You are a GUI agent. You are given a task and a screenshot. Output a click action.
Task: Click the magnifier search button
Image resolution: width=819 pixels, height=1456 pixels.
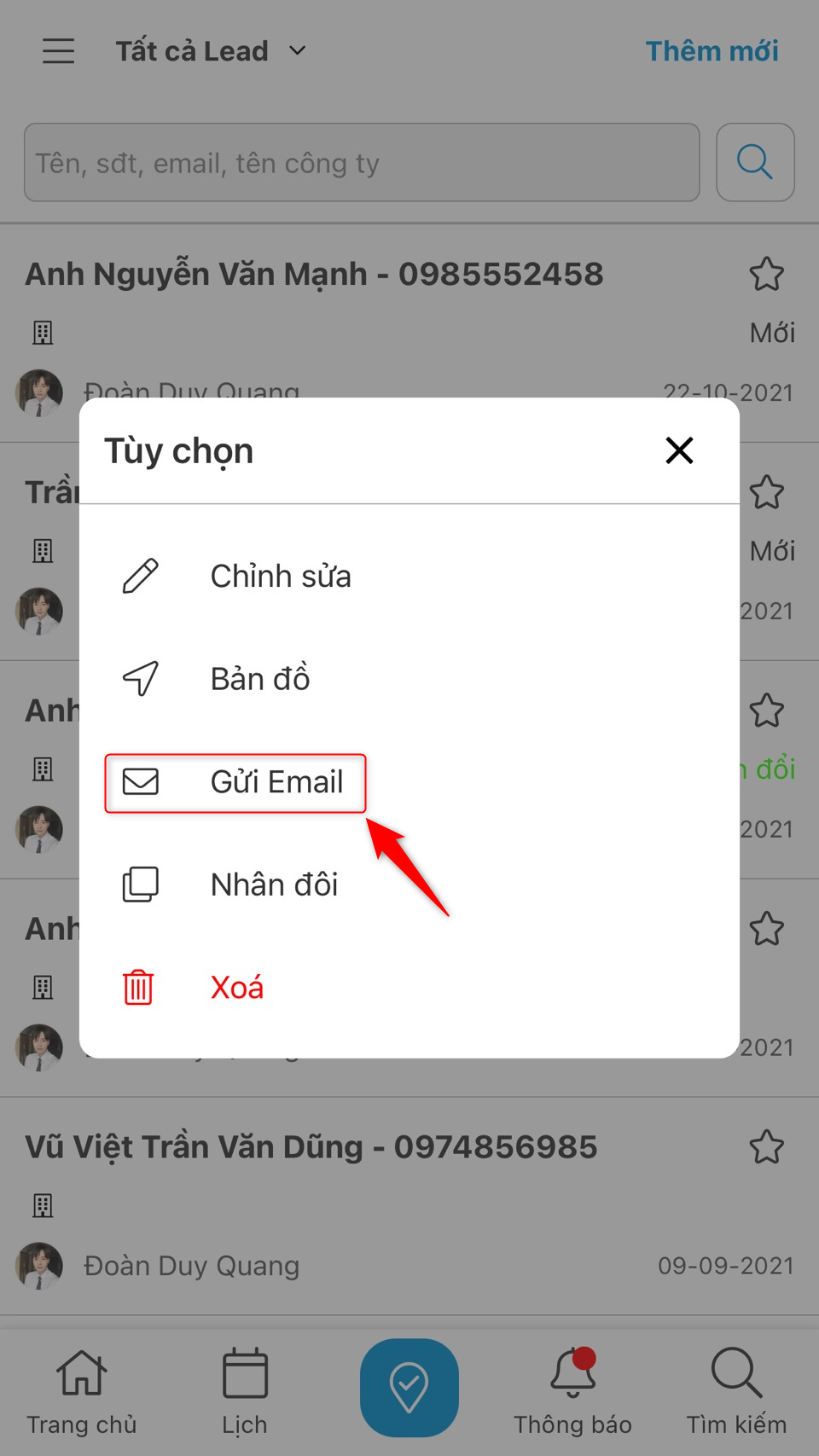[x=755, y=162]
